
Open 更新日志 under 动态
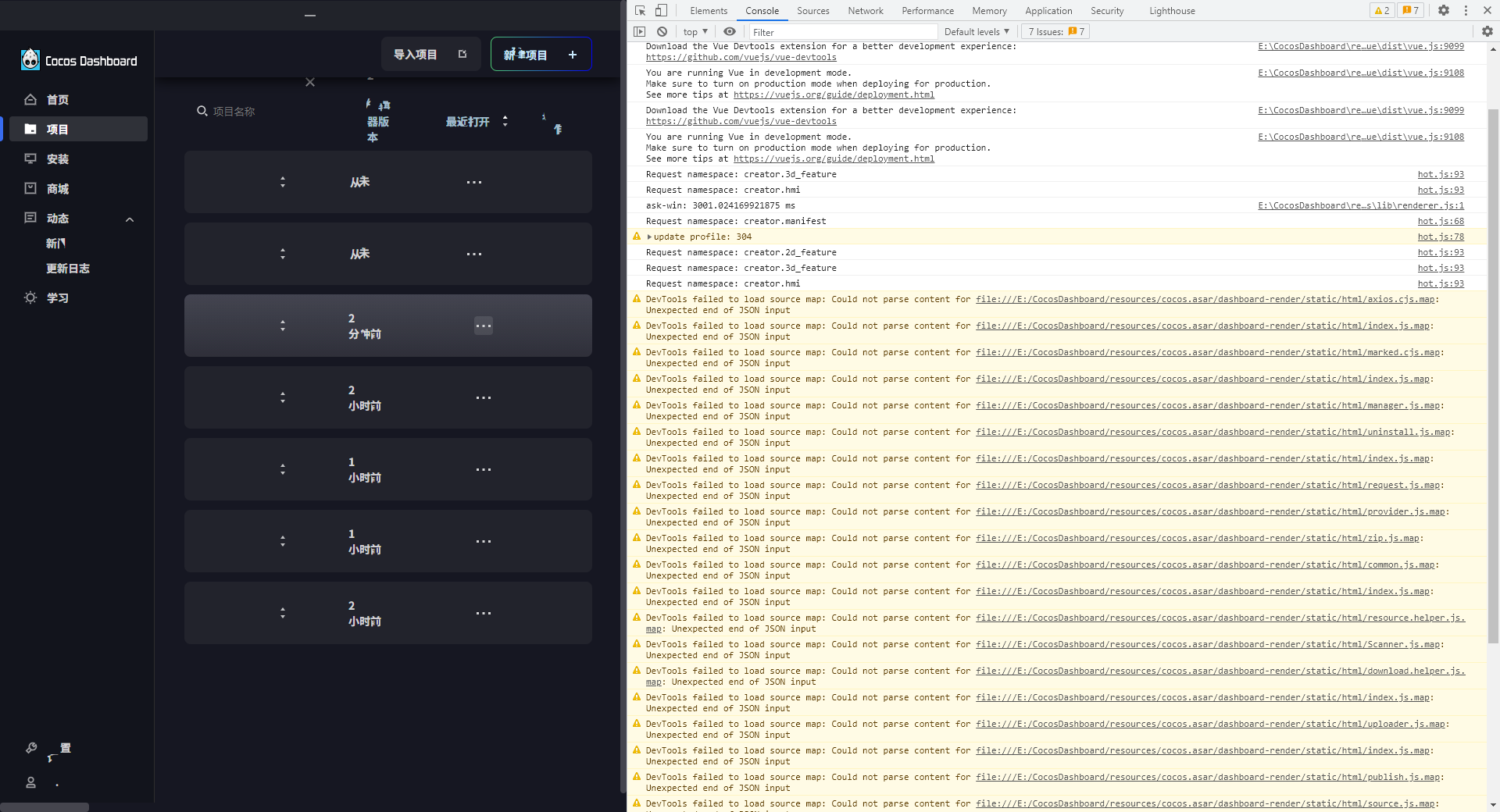pyautogui.click(x=68, y=268)
